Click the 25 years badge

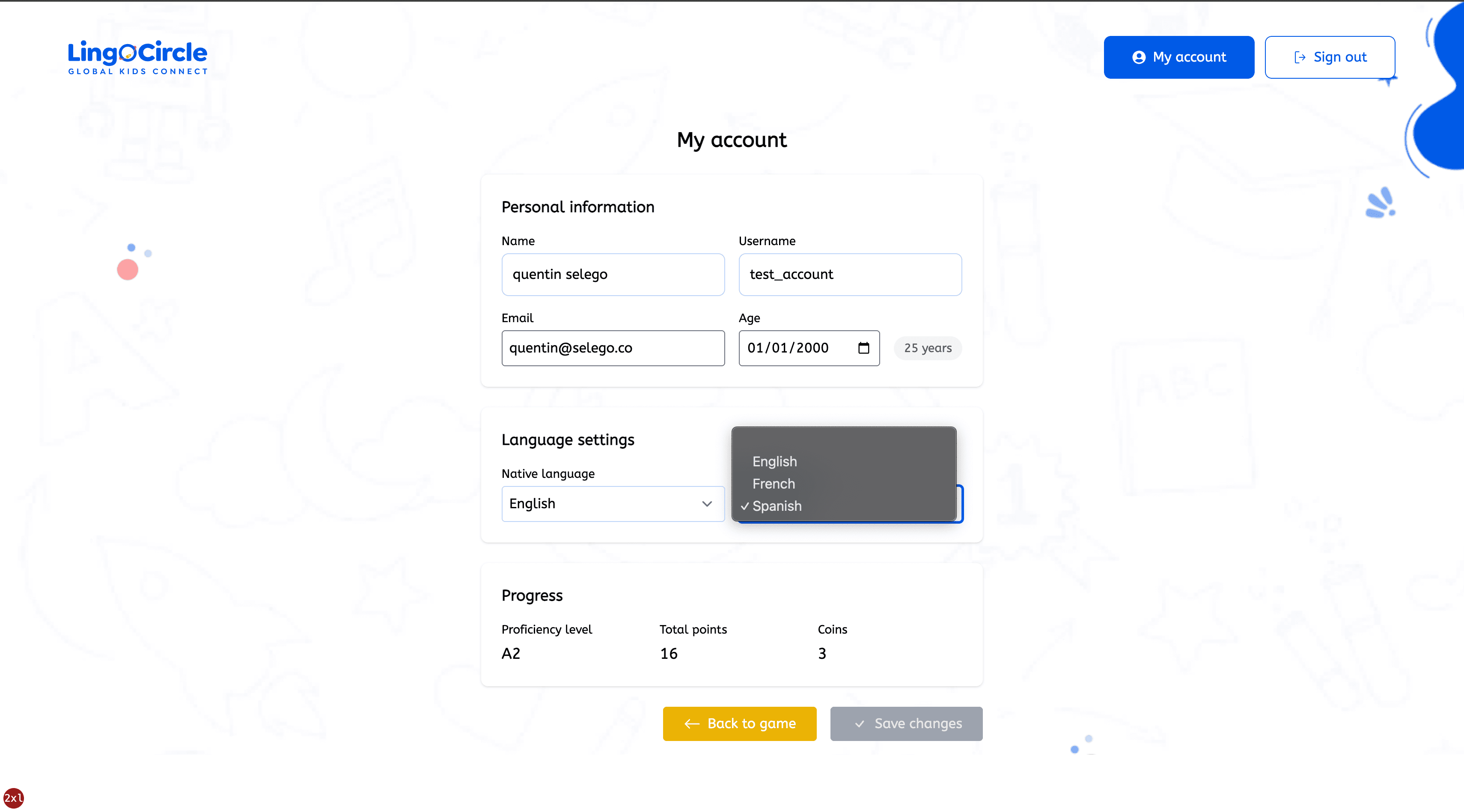coord(927,347)
